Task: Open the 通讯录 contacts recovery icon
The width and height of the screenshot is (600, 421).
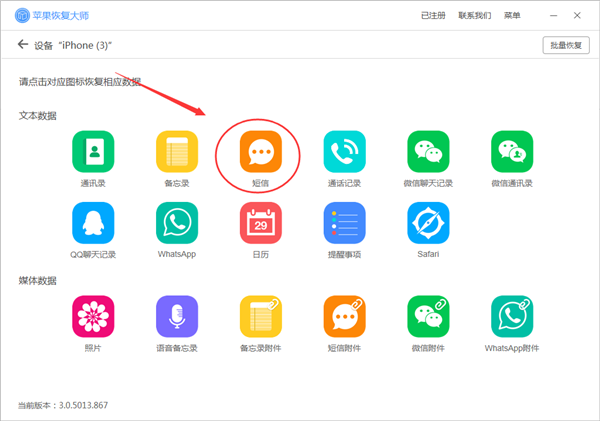Action: 93,152
